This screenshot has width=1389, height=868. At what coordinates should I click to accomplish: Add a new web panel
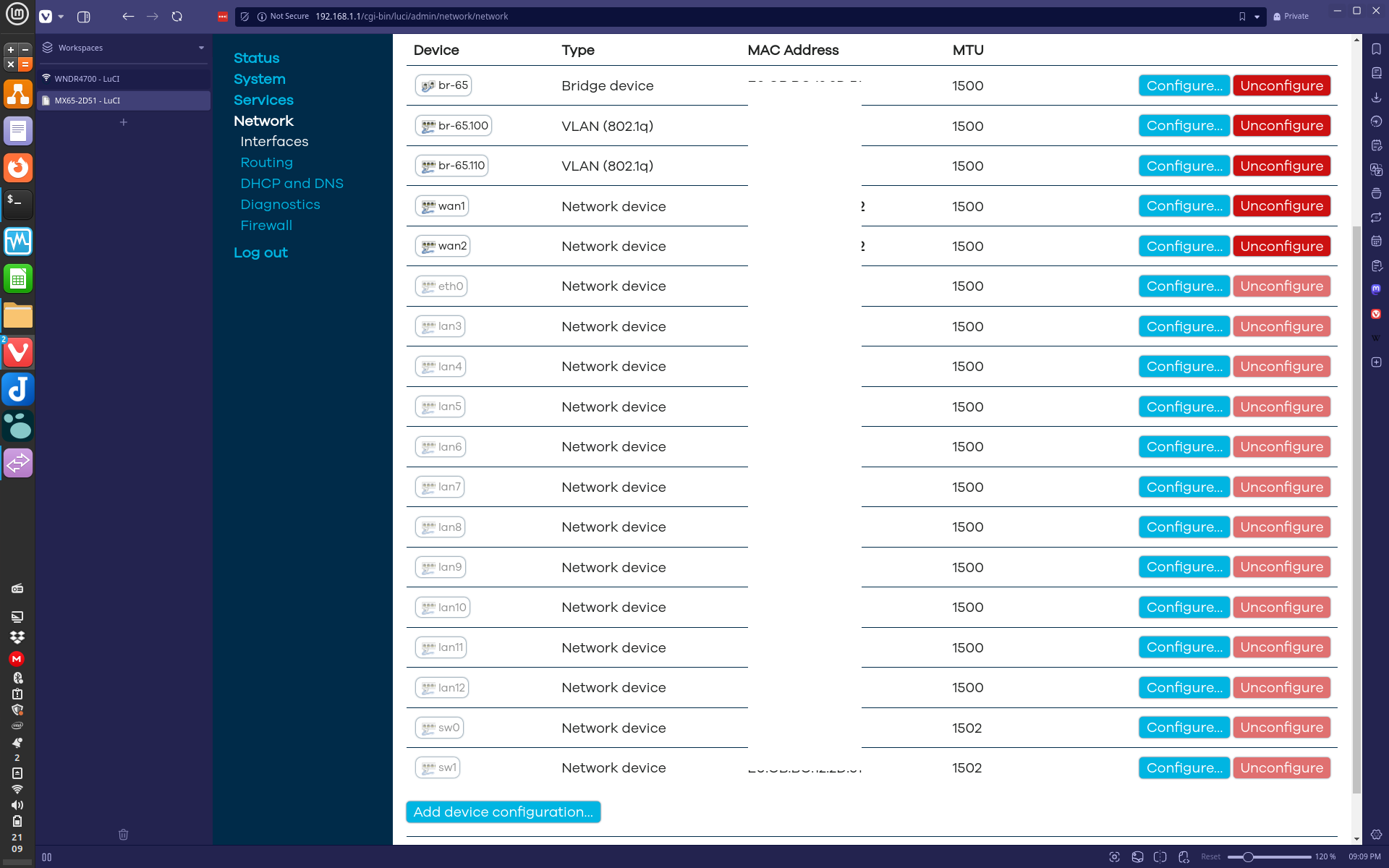pos(1376,362)
